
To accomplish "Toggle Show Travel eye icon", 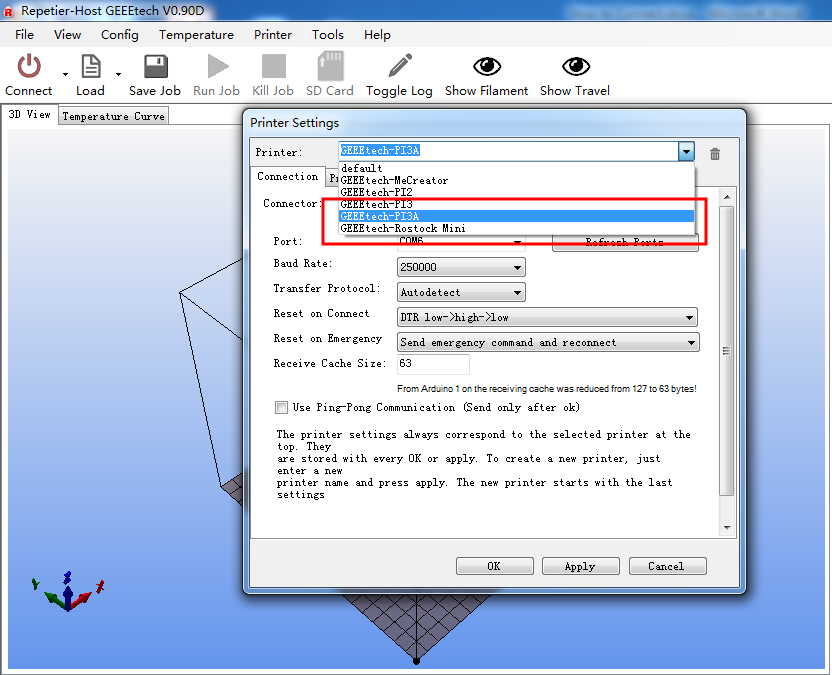I will (x=576, y=66).
